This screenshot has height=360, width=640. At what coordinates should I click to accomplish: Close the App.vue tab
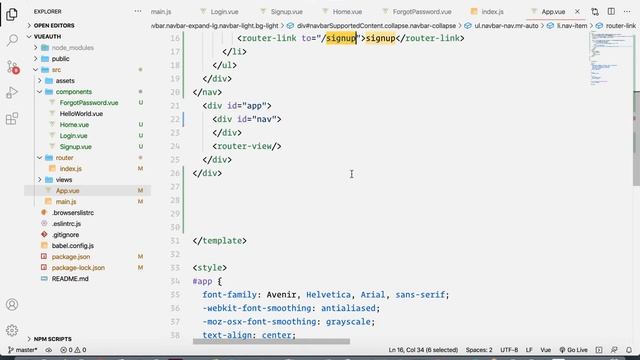[577, 11]
